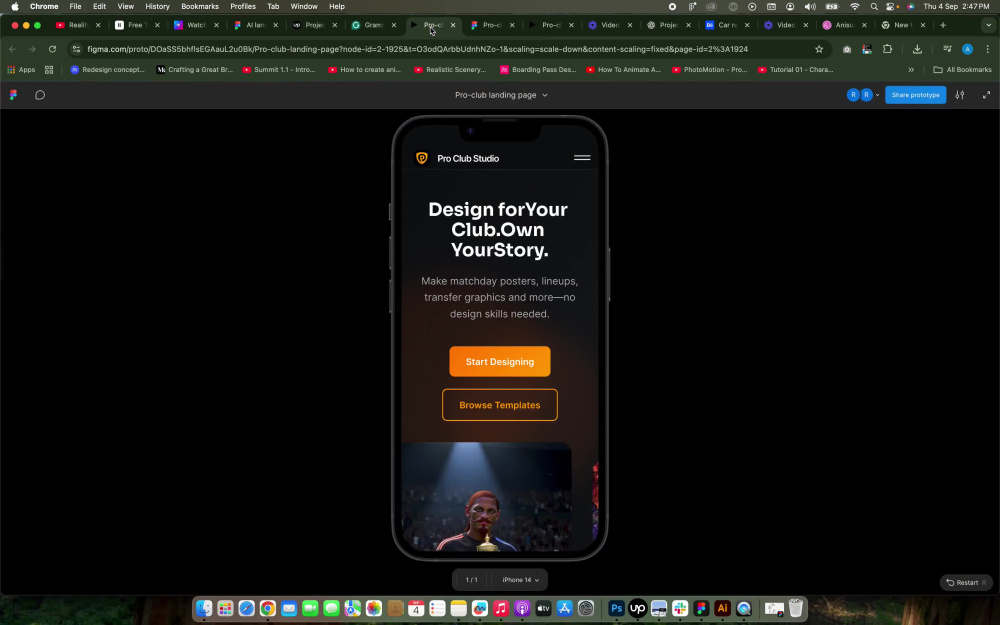Image resolution: width=1000 pixels, height=625 pixels.
Task: Click the Wi-Fi status icon in menu bar
Action: [855, 6]
